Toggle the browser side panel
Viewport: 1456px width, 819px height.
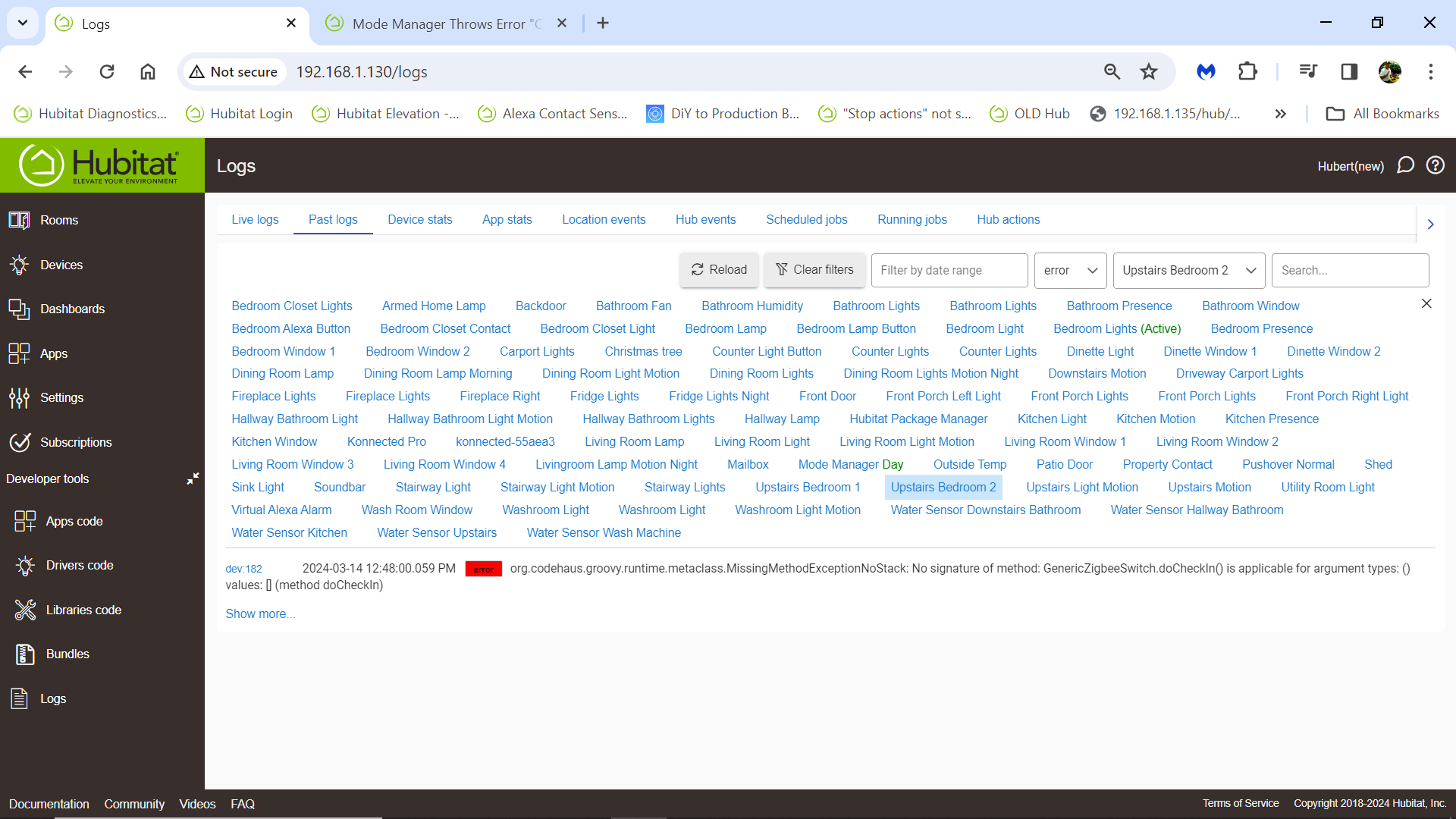1349,71
